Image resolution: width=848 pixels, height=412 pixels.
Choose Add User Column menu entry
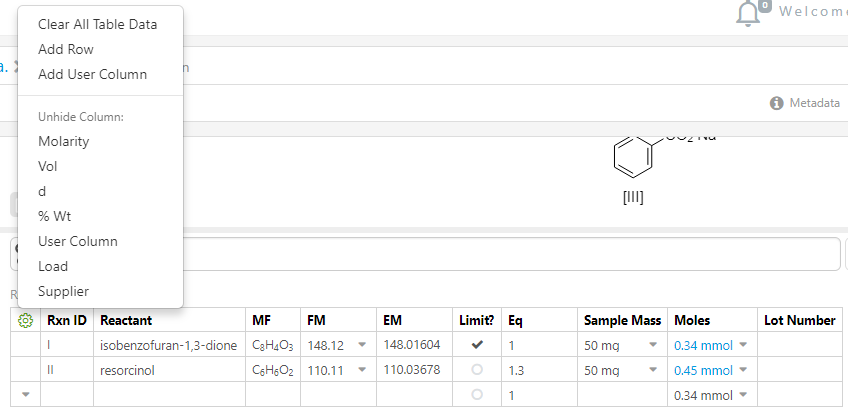point(92,74)
